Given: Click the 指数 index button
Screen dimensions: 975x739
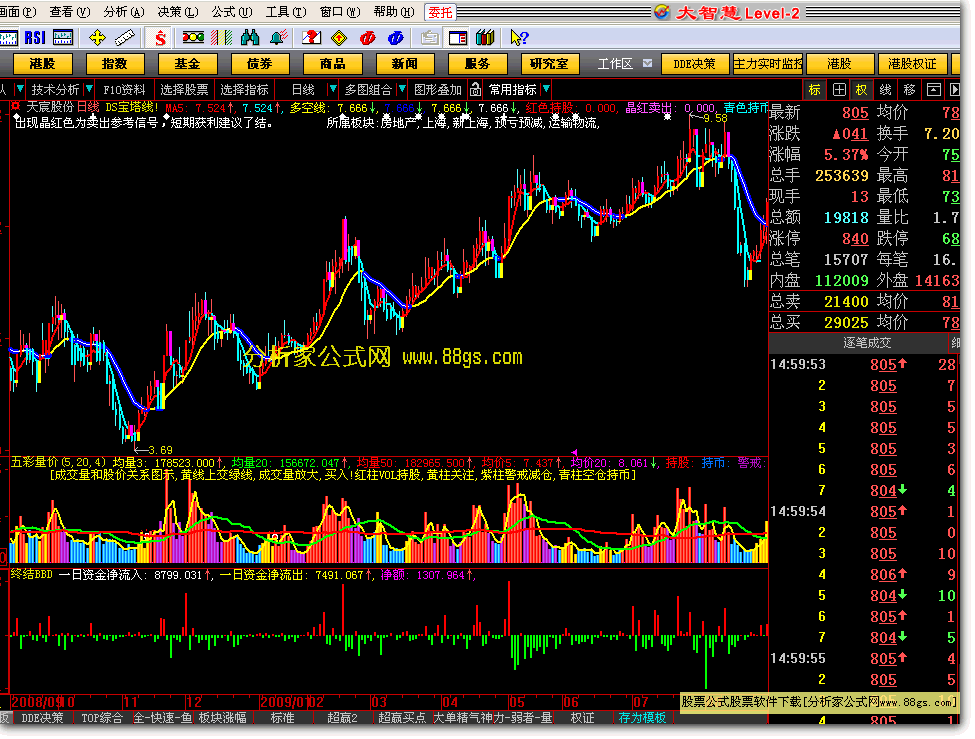Looking at the screenshot, I should coord(115,63).
